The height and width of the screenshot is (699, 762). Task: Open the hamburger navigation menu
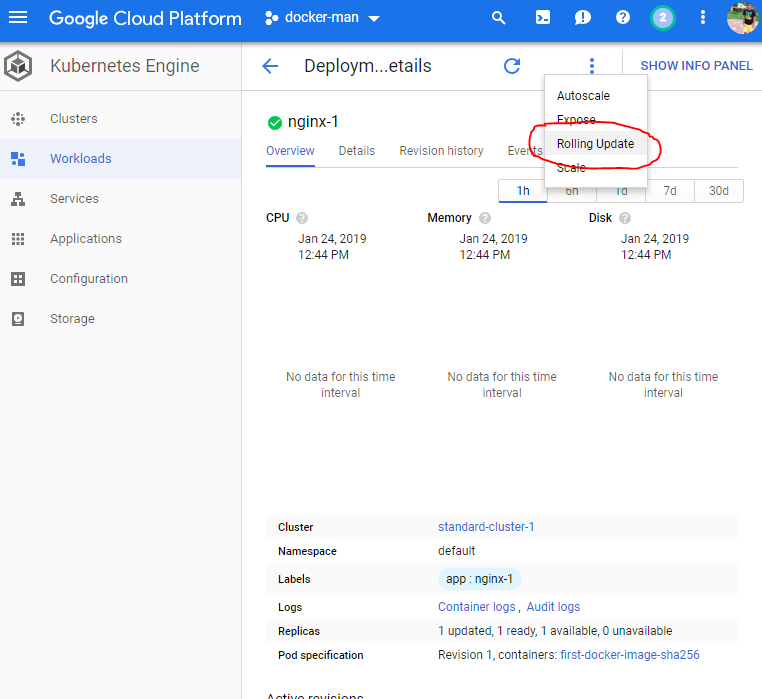(x=18, y=18)
